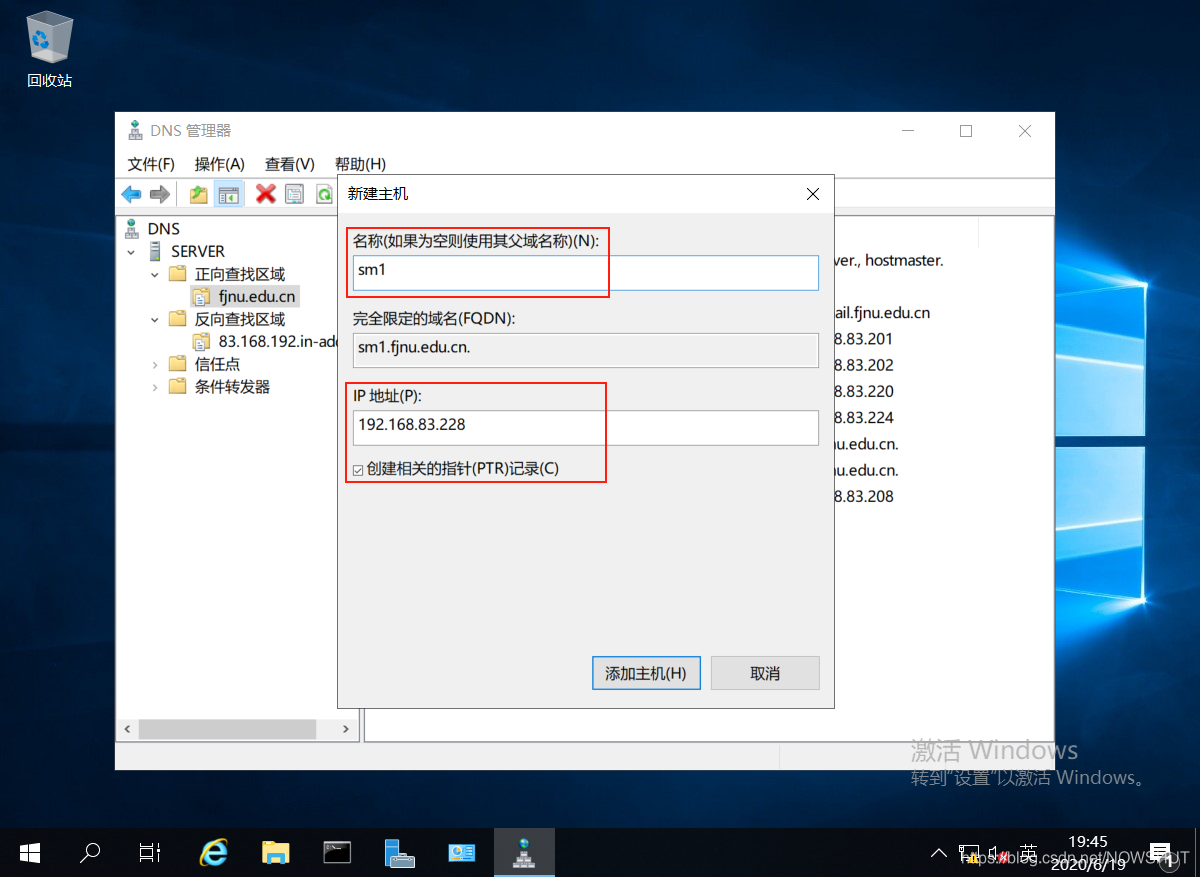This screenshot has width=1200, height=877.
Task: Expand the 条件转发器 folder
Action: [x=155, y=387]
